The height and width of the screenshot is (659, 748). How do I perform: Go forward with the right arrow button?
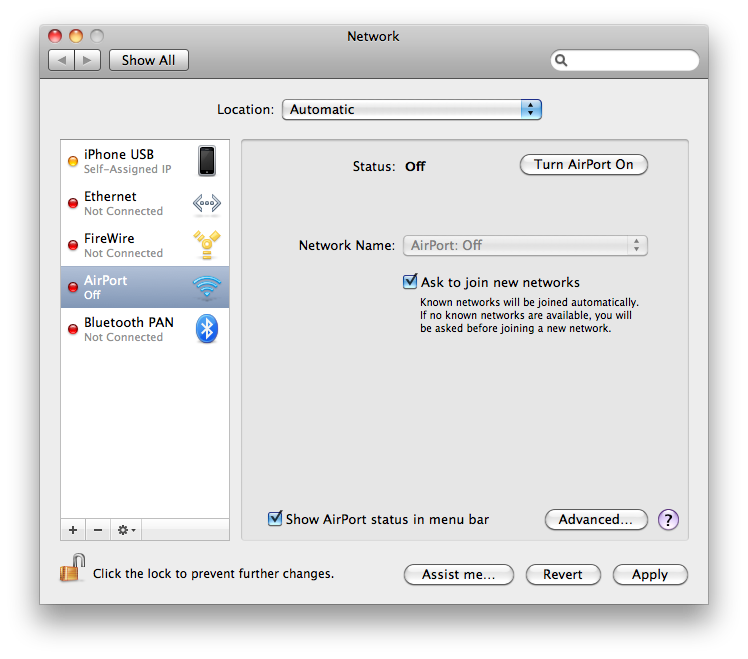coord(87,60)
